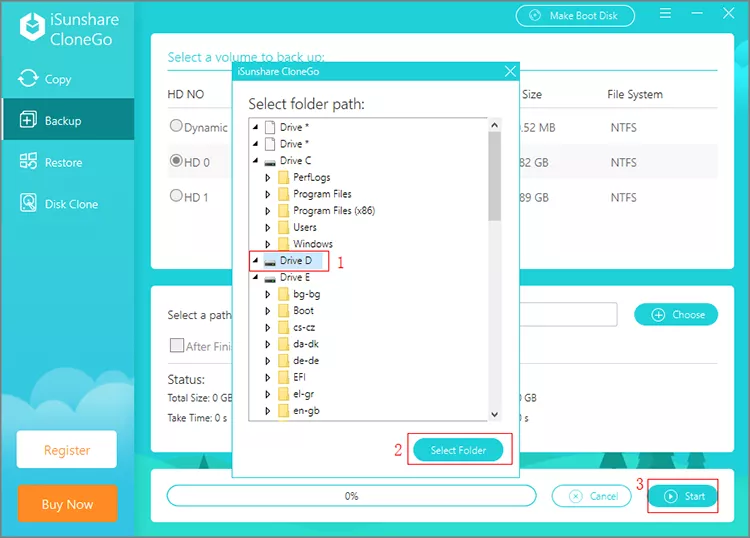Collapse the Drive C tree node
Image resolution: width=750 pixels, height=538 pixels.
tap(255, 161)
